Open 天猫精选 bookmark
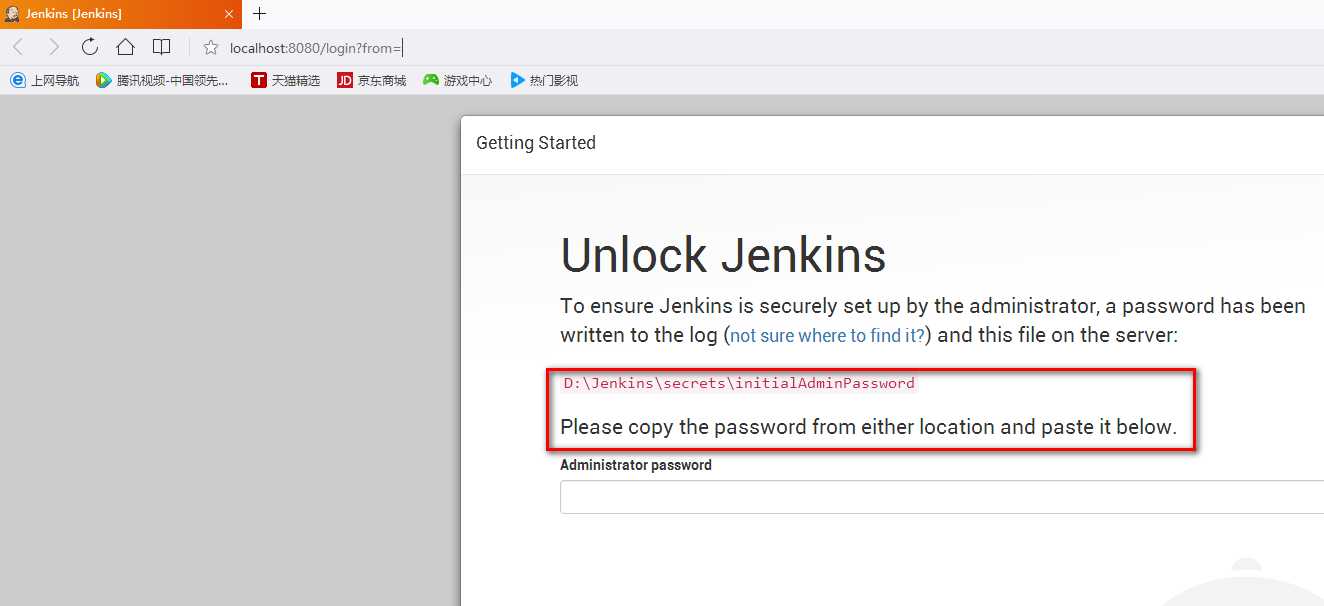1324x606 pixels. point(285,80)
